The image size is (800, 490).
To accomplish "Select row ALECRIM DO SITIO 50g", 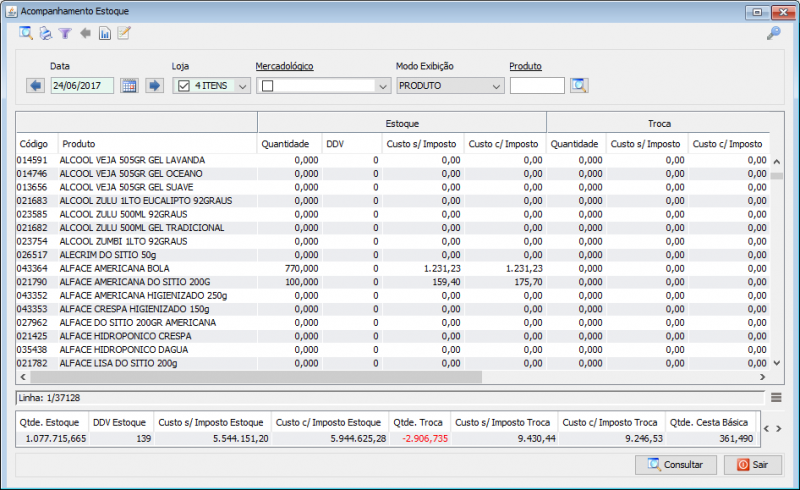I will (x=393, y=255).
